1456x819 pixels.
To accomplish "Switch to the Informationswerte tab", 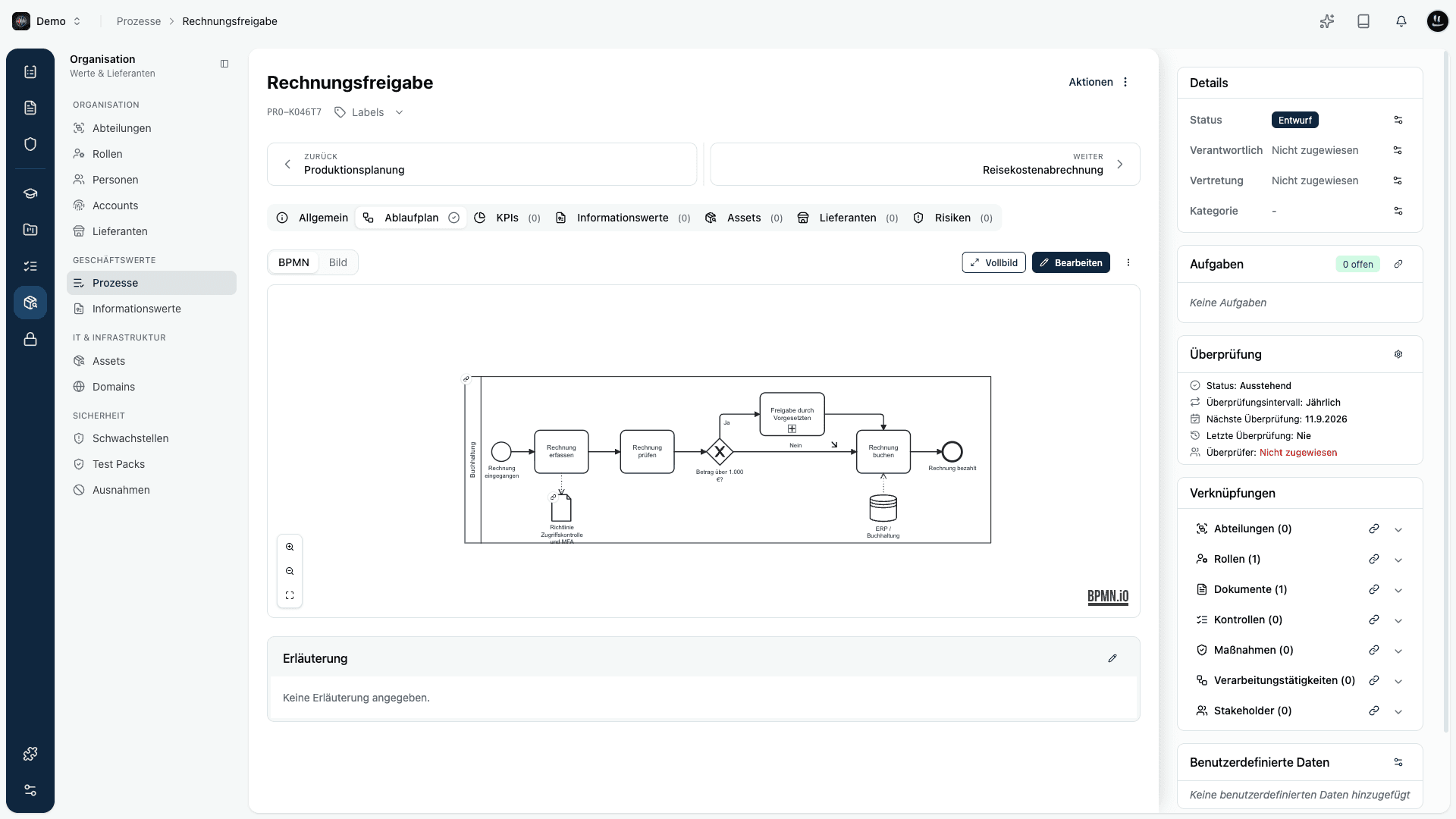I will [x=623, y=218].
